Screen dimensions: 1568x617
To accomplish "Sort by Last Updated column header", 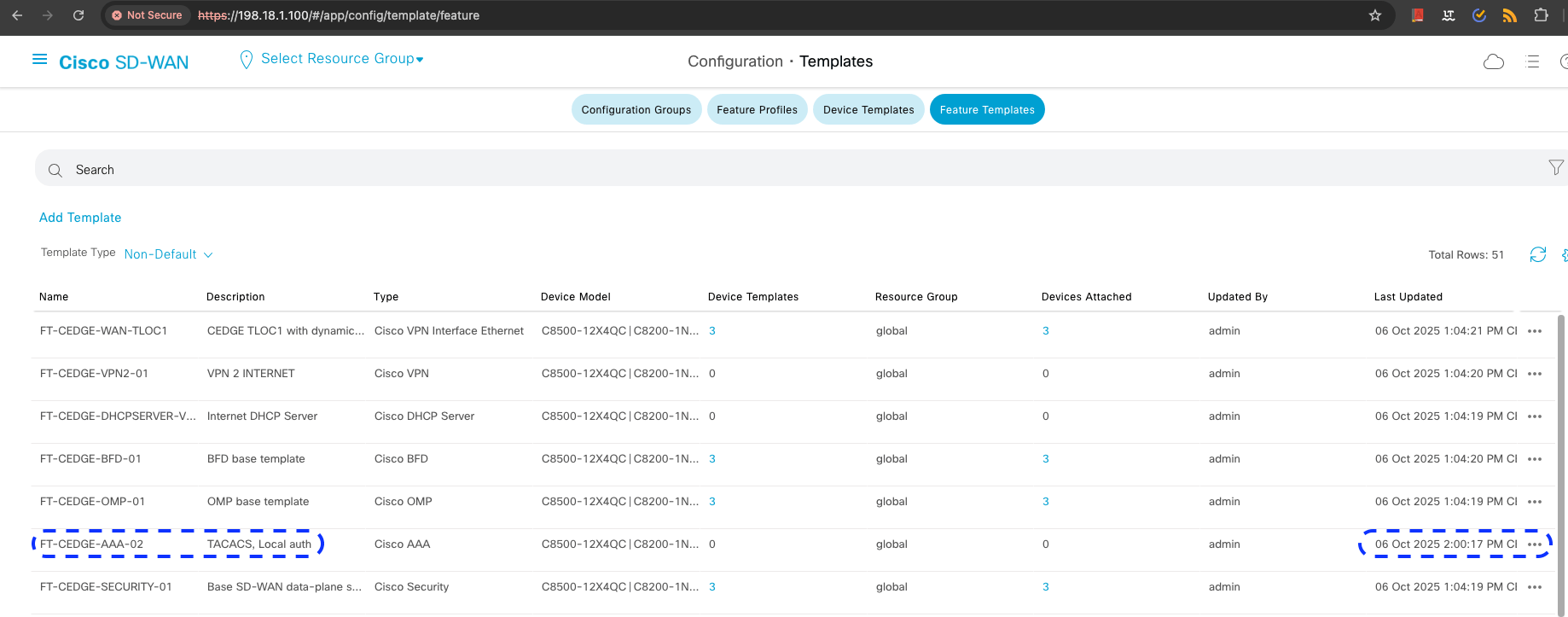I will [1408, 297].
